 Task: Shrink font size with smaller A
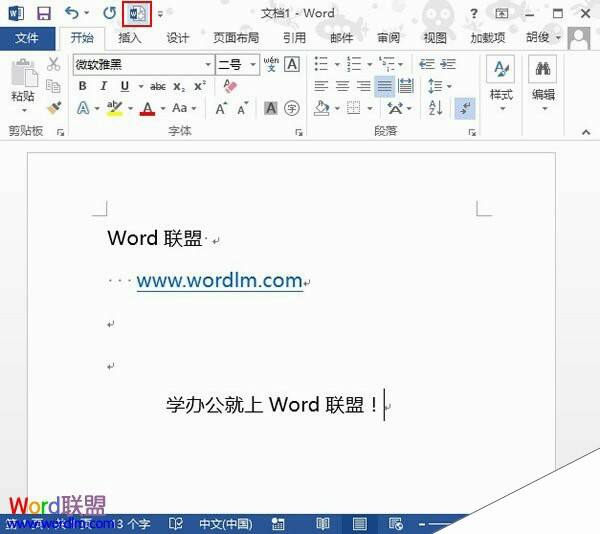[243, 109]
